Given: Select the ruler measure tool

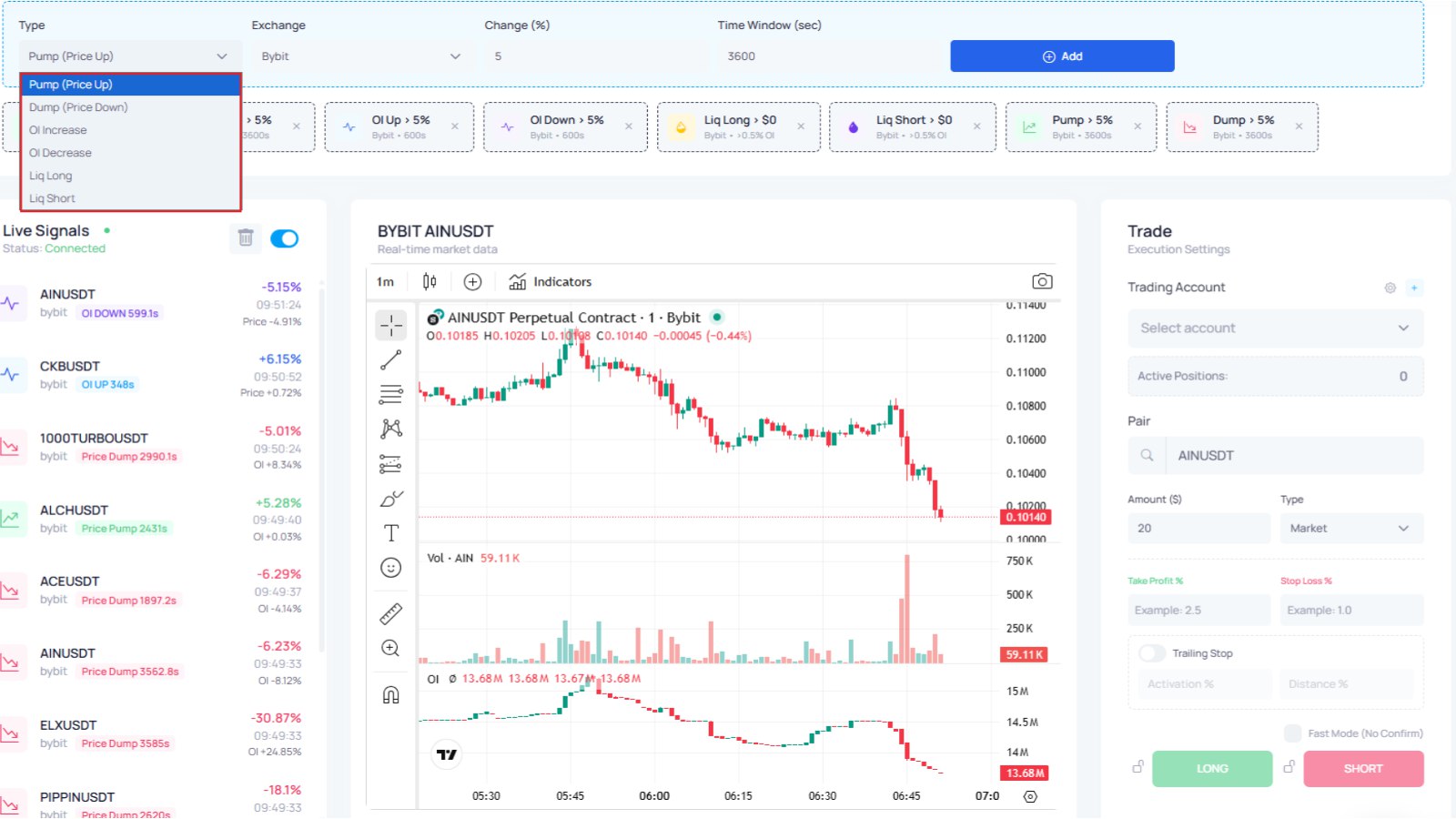Looking at the screenshot, I should click(390, 614).
